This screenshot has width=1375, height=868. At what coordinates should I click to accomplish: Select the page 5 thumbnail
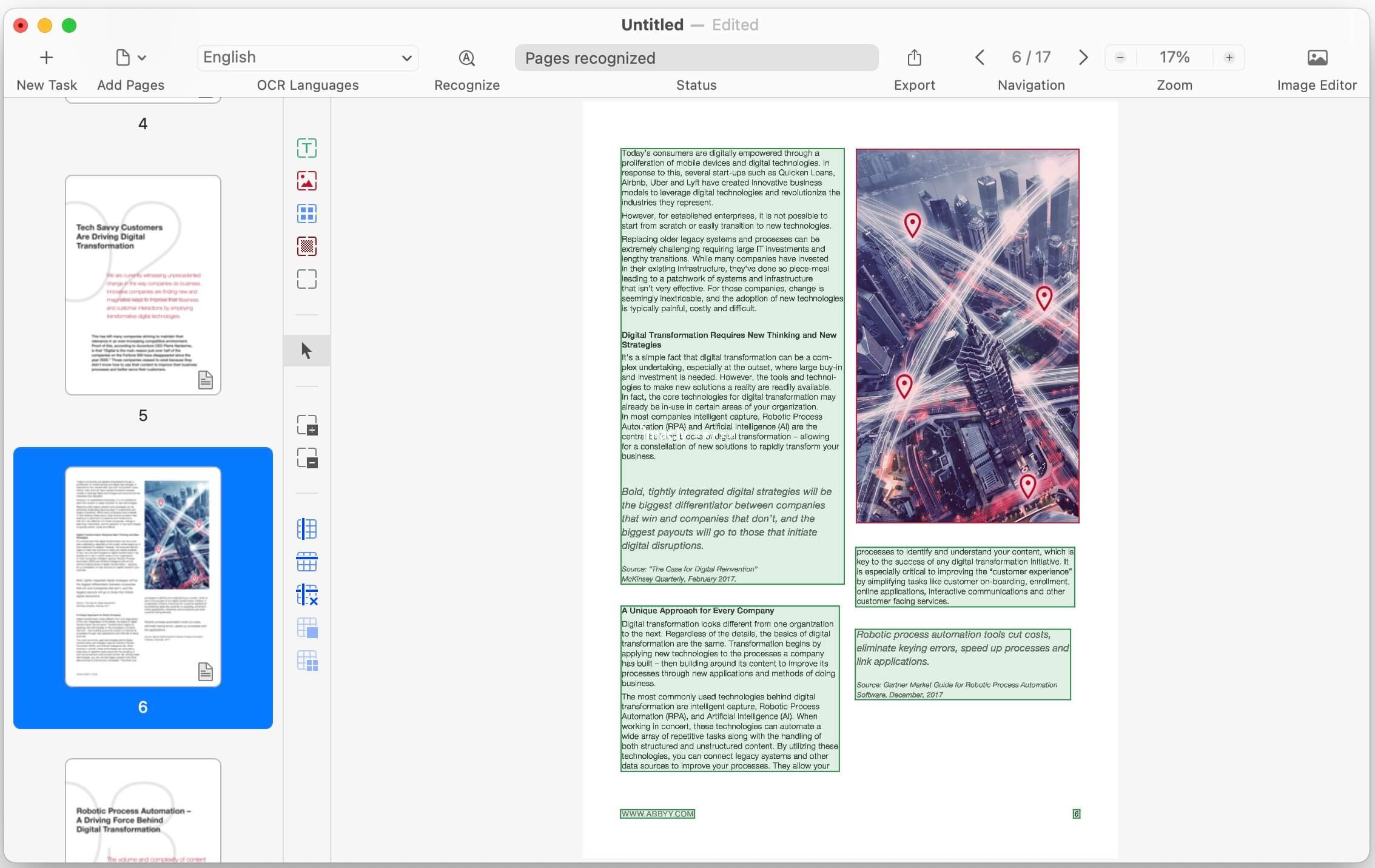coord(143,285)
